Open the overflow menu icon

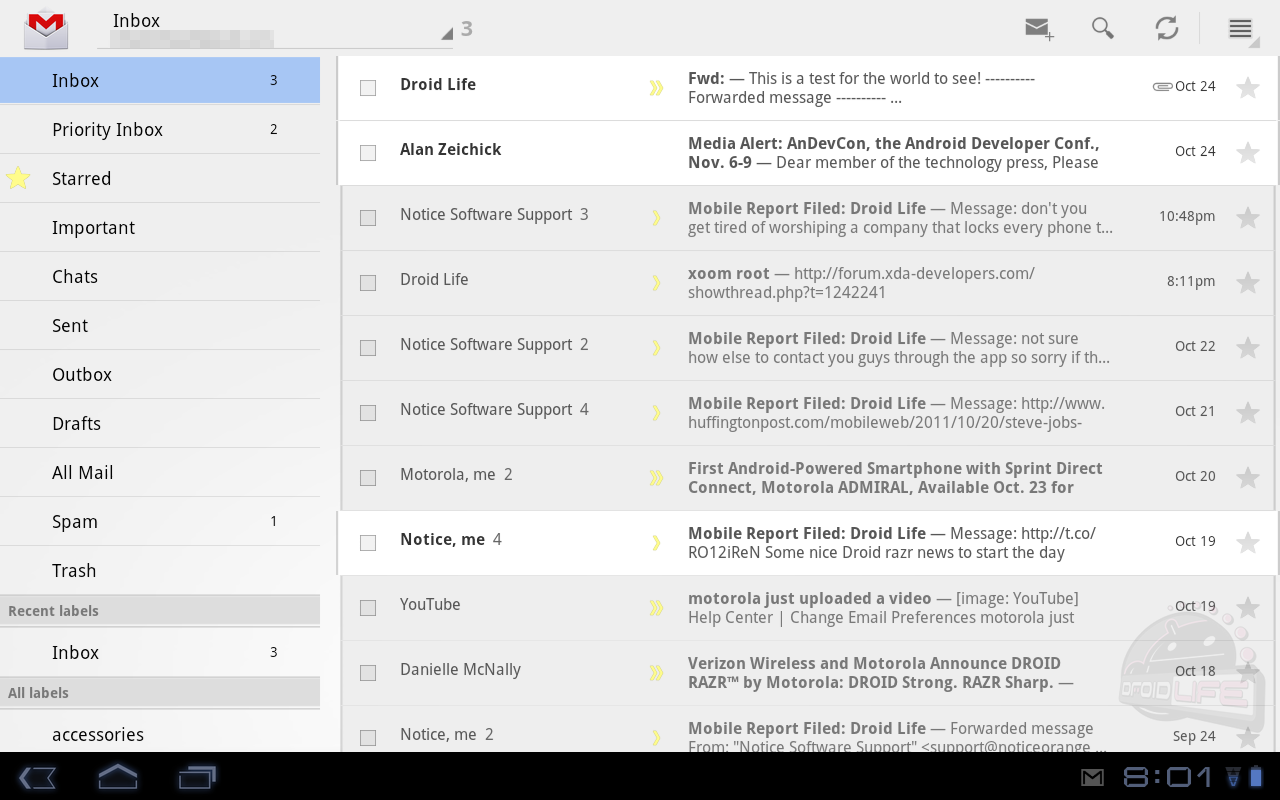coord(1240,28)
